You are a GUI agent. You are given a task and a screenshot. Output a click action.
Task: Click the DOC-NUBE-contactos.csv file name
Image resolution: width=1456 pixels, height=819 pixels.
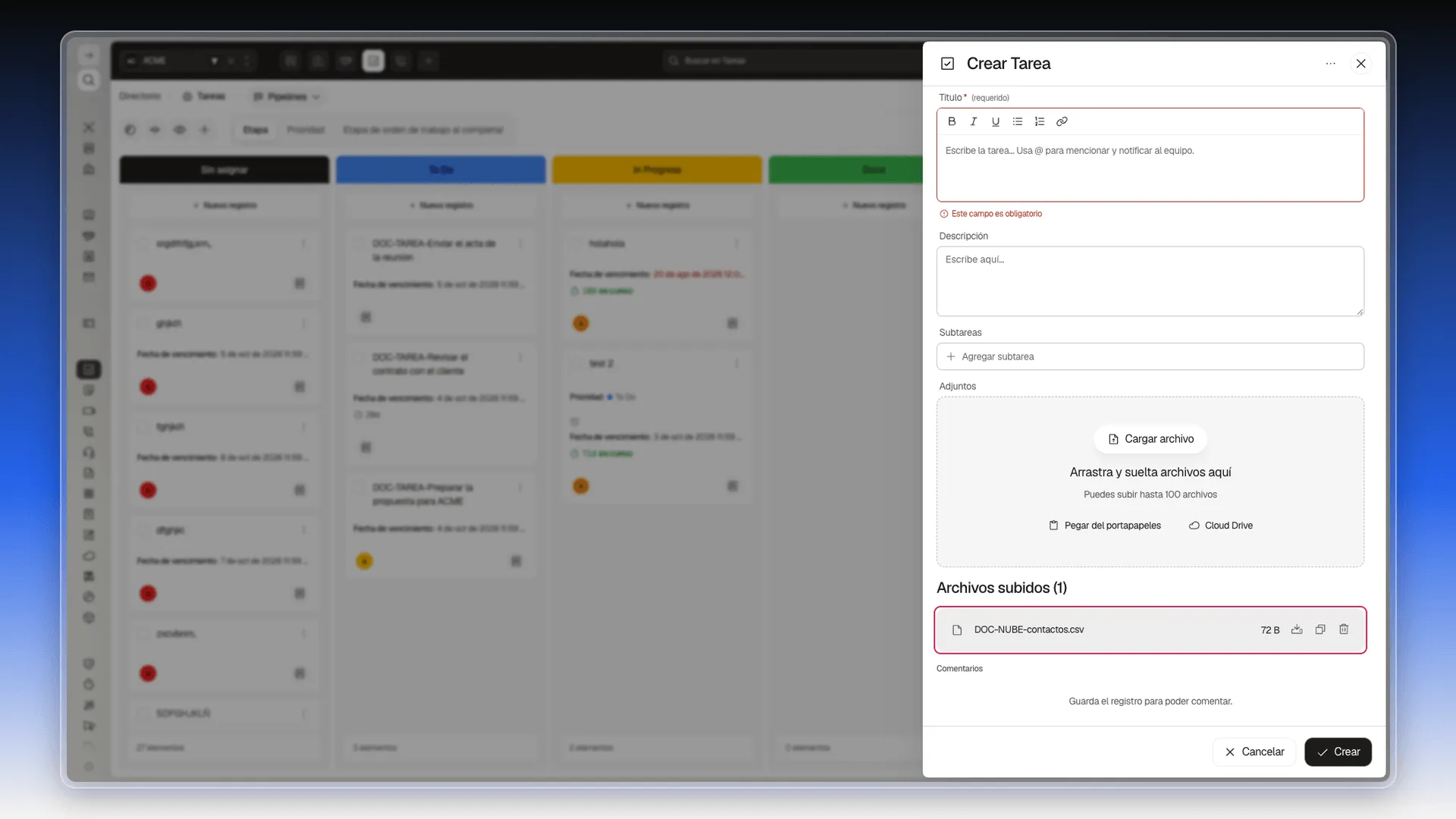tap(1029, 630)
